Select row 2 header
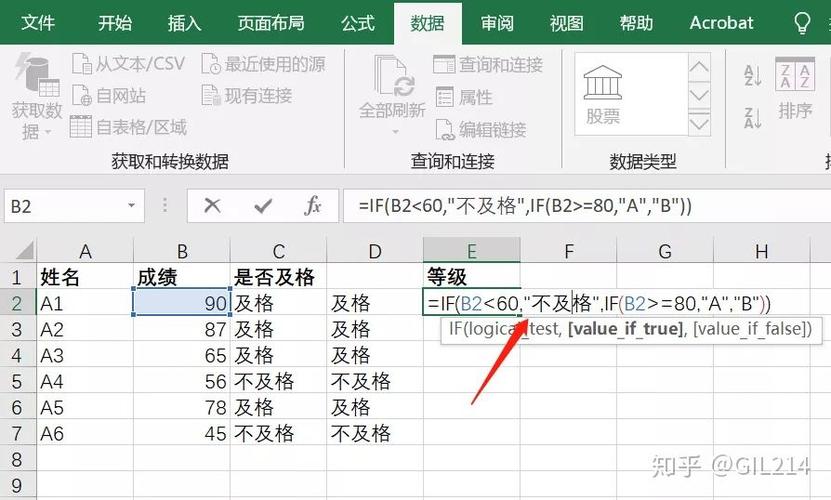Screen dimensions: 831x500 [x=17, y=303]
